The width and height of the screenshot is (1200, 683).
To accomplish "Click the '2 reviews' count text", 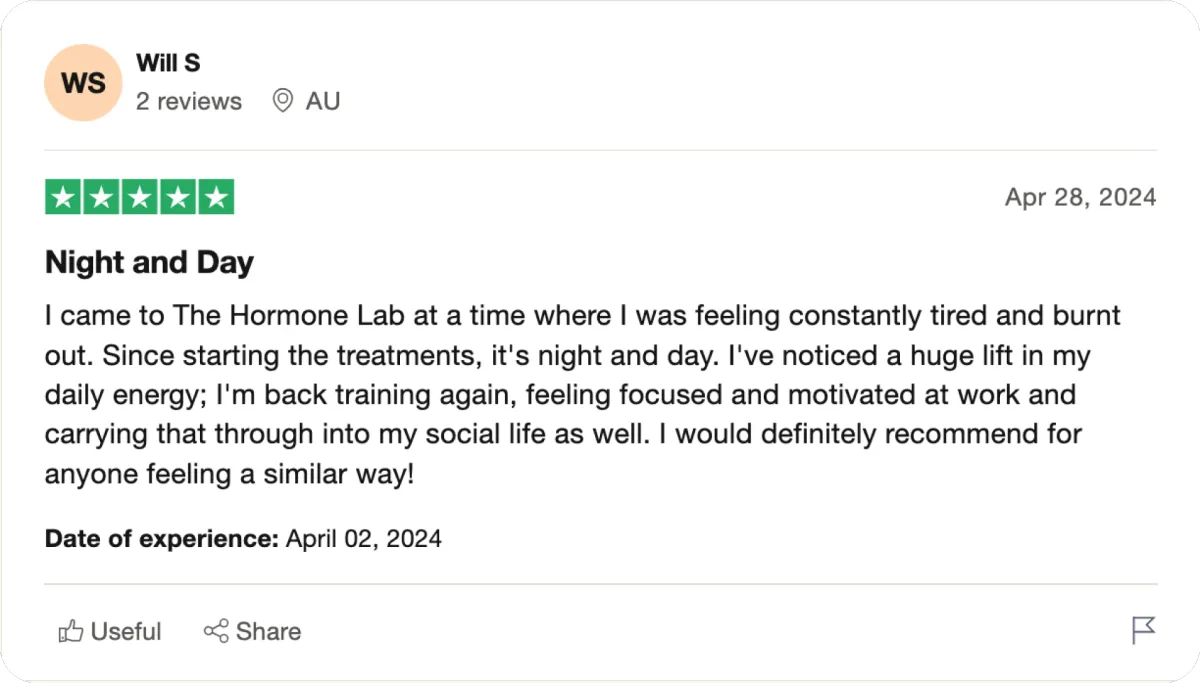I will click(x=189, y=101).
